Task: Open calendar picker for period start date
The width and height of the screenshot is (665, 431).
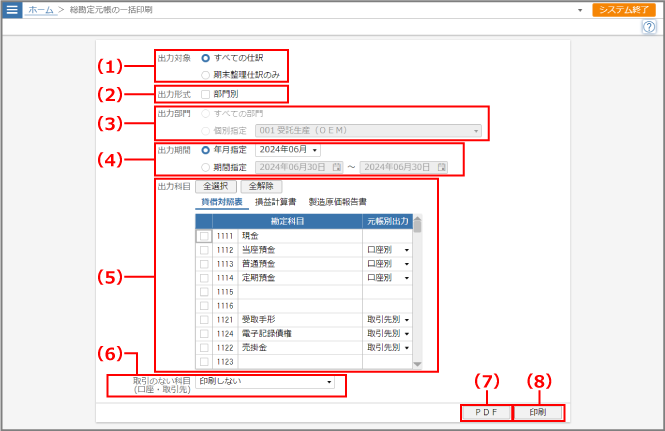Action: point(337,167)
